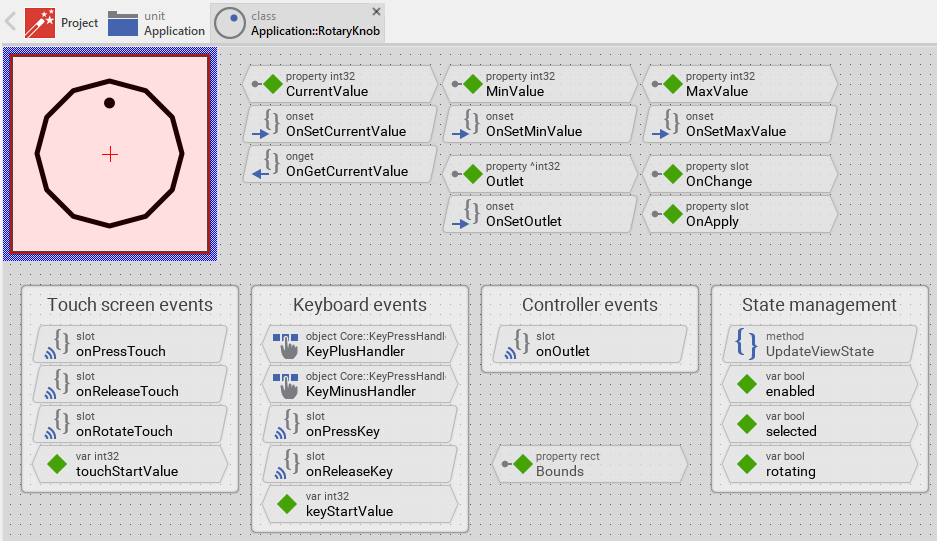Select the rotary knob preview thumbnail
Viewport: 937px width, 541px height.
click(x=110, y=153)
